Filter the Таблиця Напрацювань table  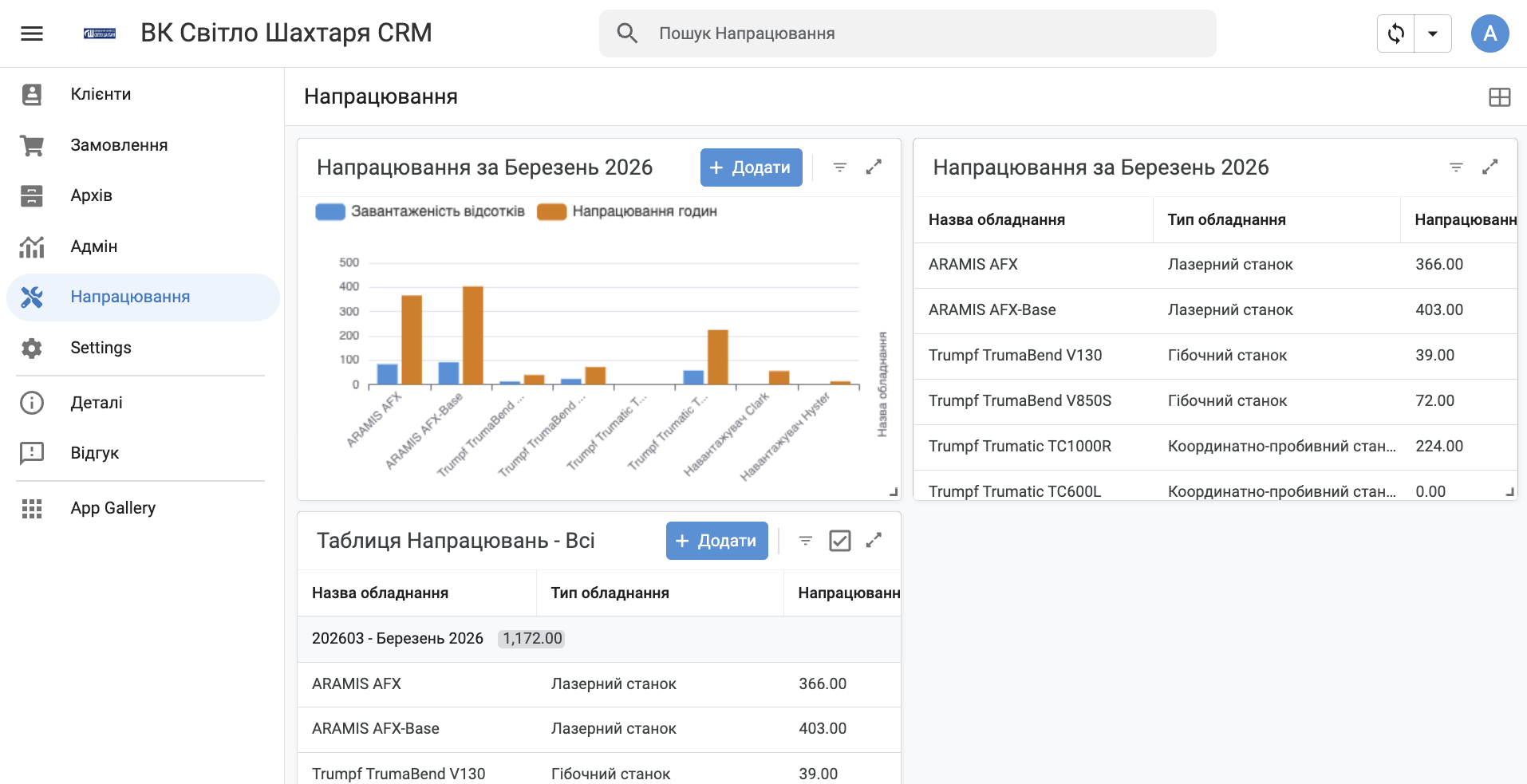tap(805, 541)
